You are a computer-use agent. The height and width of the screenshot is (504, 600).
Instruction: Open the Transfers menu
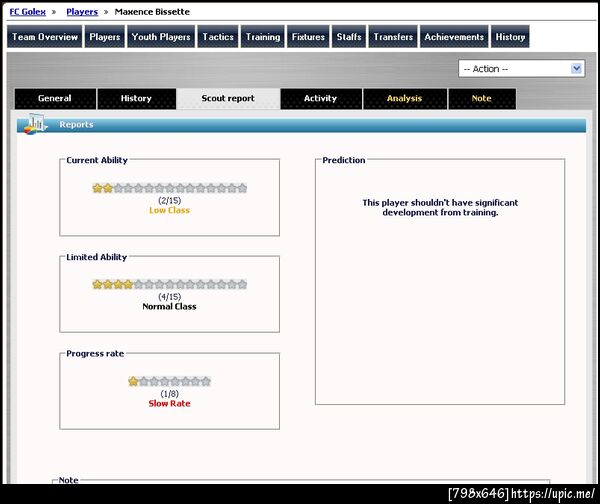pos(393,37)
